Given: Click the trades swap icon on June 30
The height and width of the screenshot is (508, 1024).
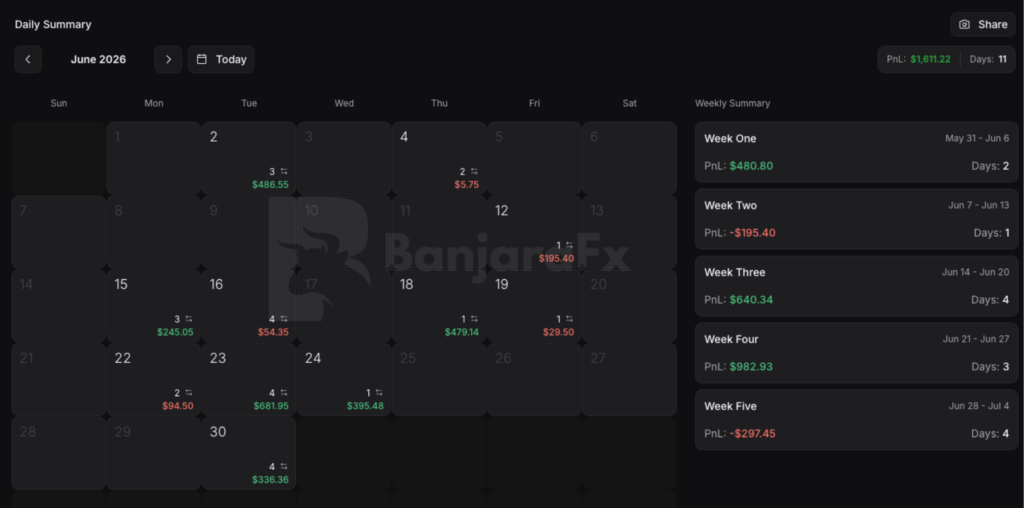Looking at the screenshot, I should 284,467.
